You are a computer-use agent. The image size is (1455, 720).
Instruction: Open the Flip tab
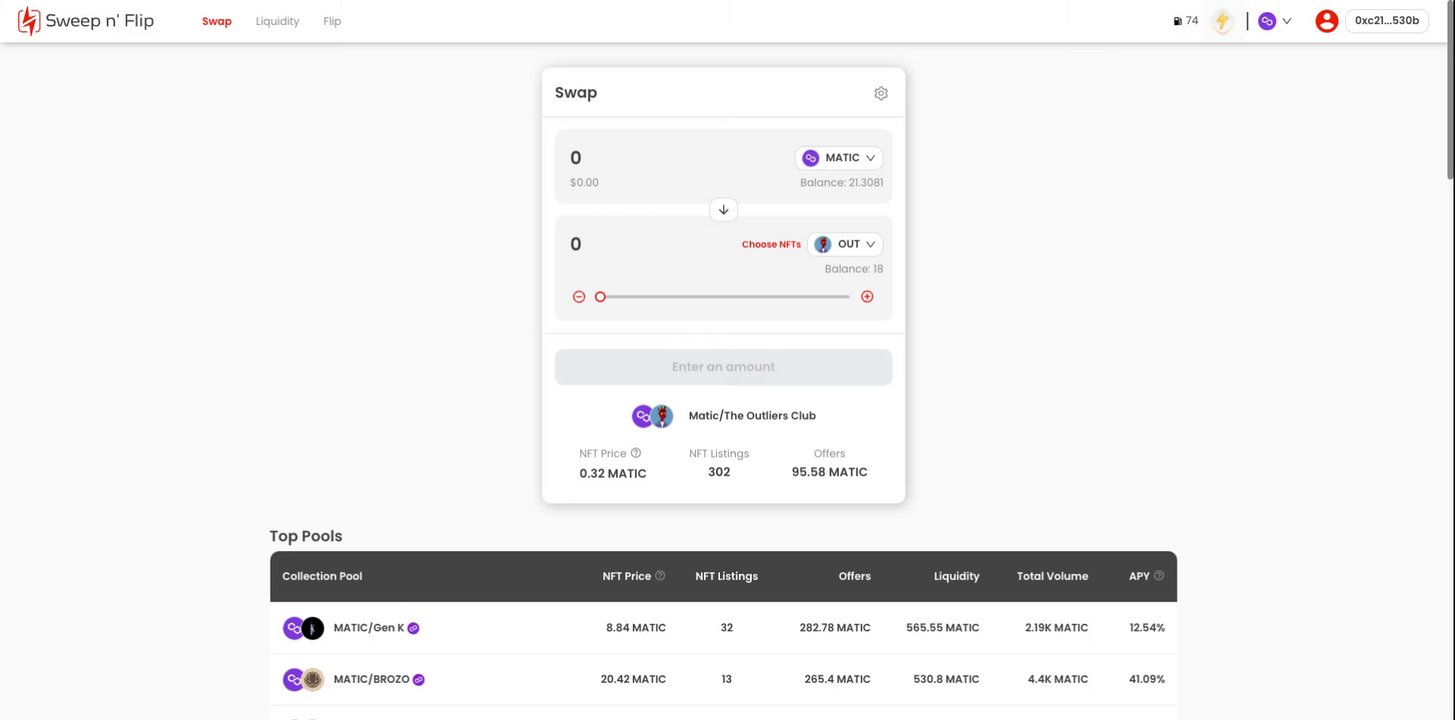pyautogui.click(x=332, y=21)
